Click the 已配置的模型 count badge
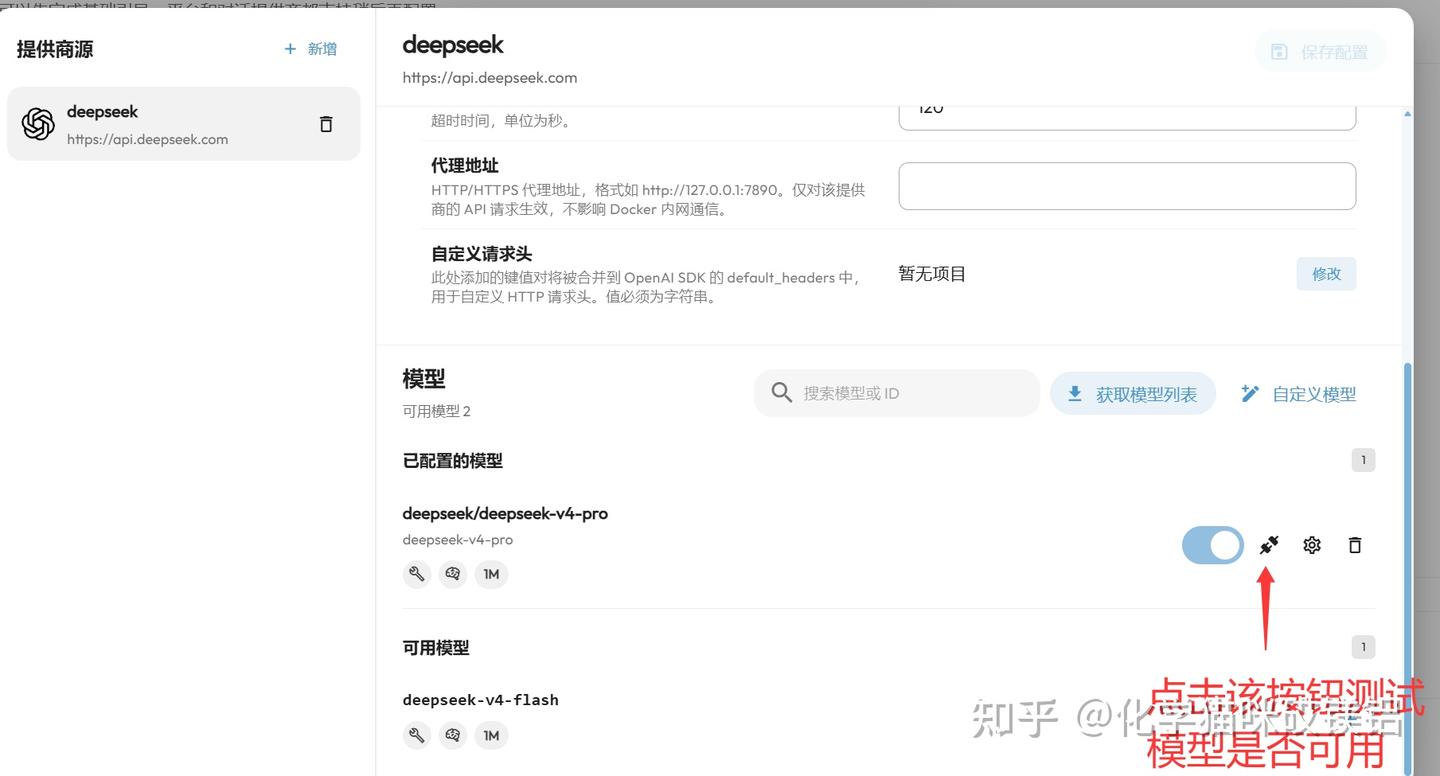 coord(1363,460)
